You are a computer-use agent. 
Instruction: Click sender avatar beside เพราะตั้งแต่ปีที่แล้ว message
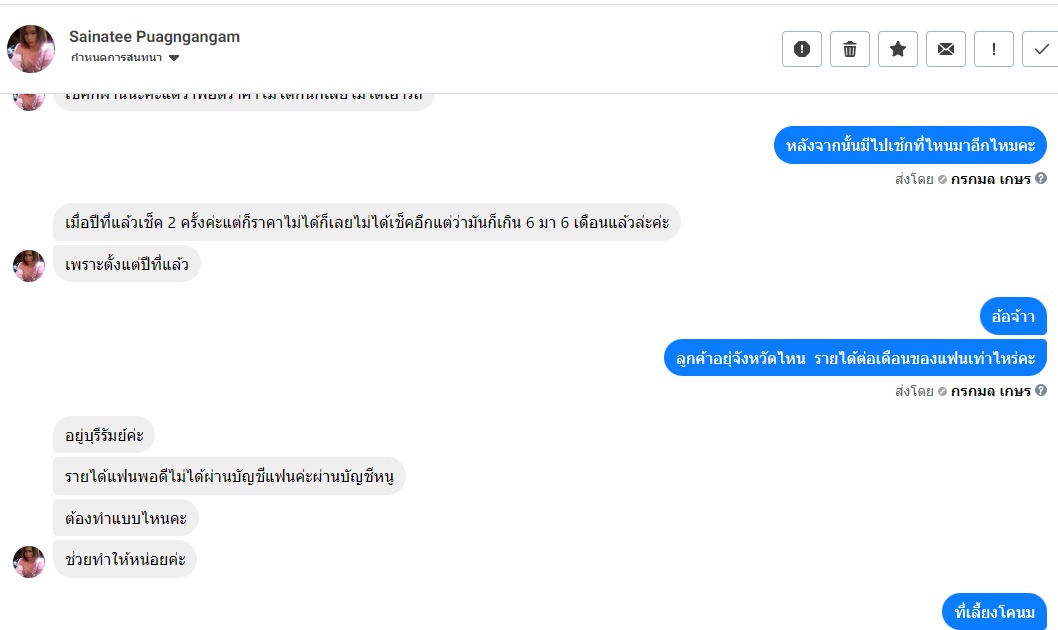(29, 265)
